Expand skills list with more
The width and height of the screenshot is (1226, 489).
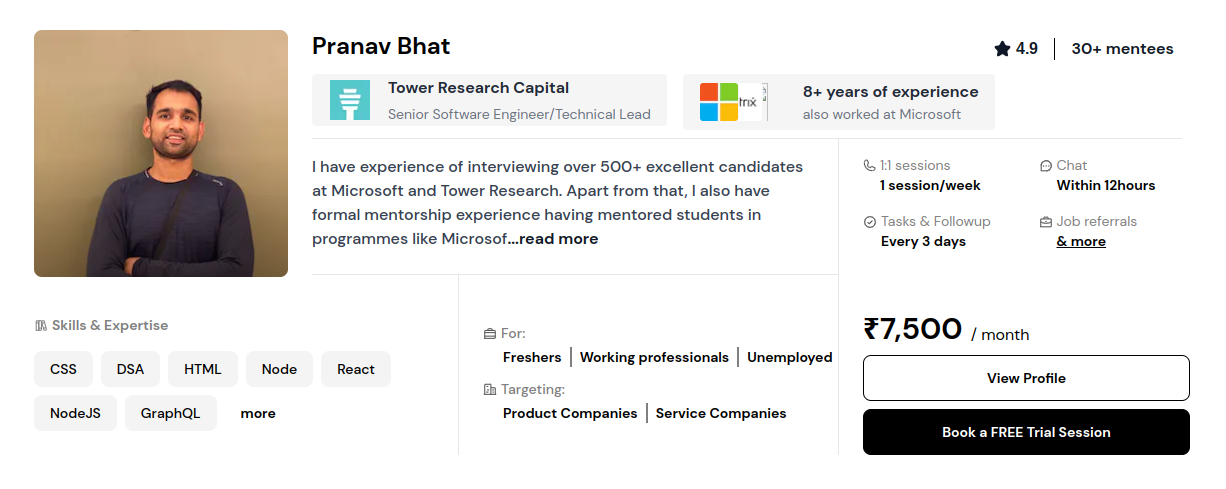coord(258,413)
